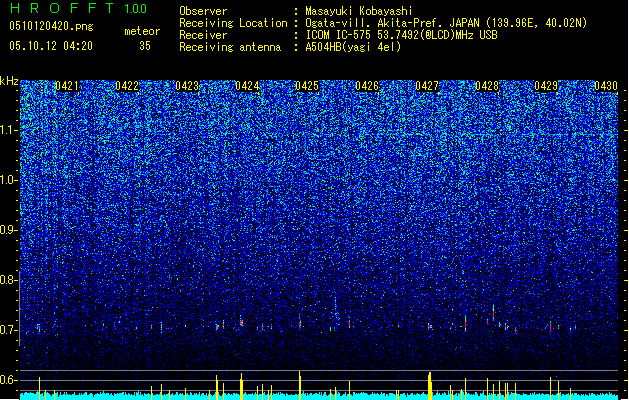629x400 pixels.
Task: Select the filename 0510120420.png
Action: 51,26
